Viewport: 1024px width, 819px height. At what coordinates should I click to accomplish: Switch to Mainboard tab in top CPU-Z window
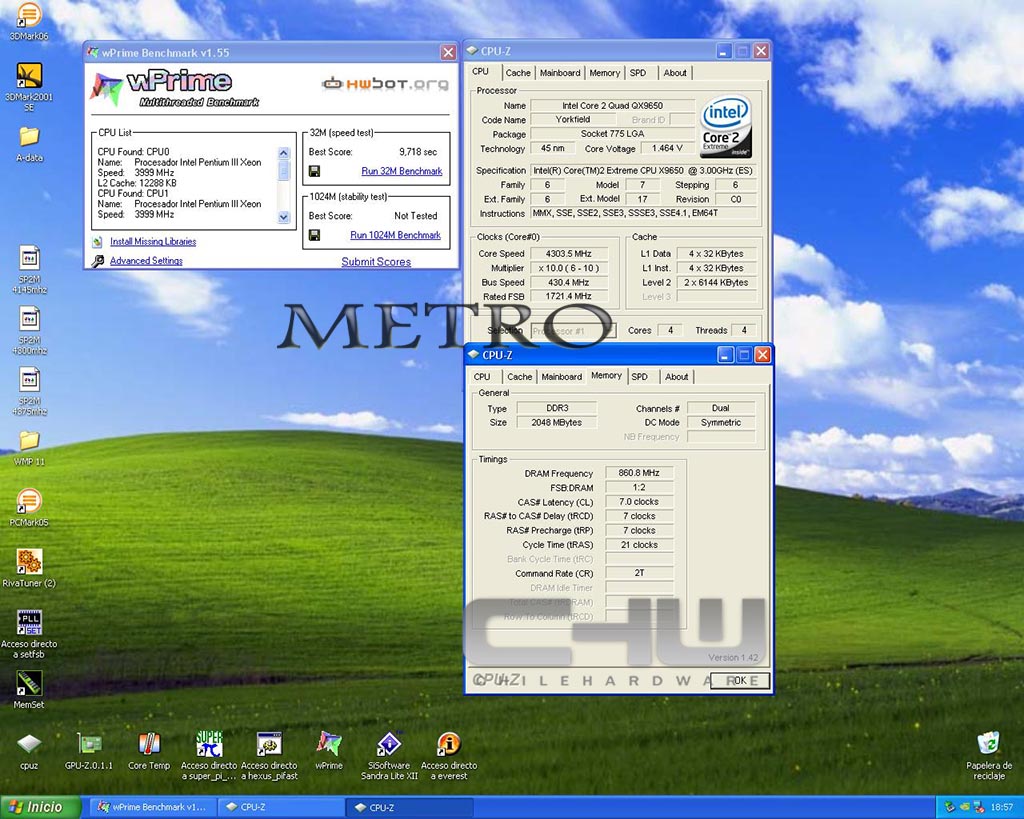point(560,73)
